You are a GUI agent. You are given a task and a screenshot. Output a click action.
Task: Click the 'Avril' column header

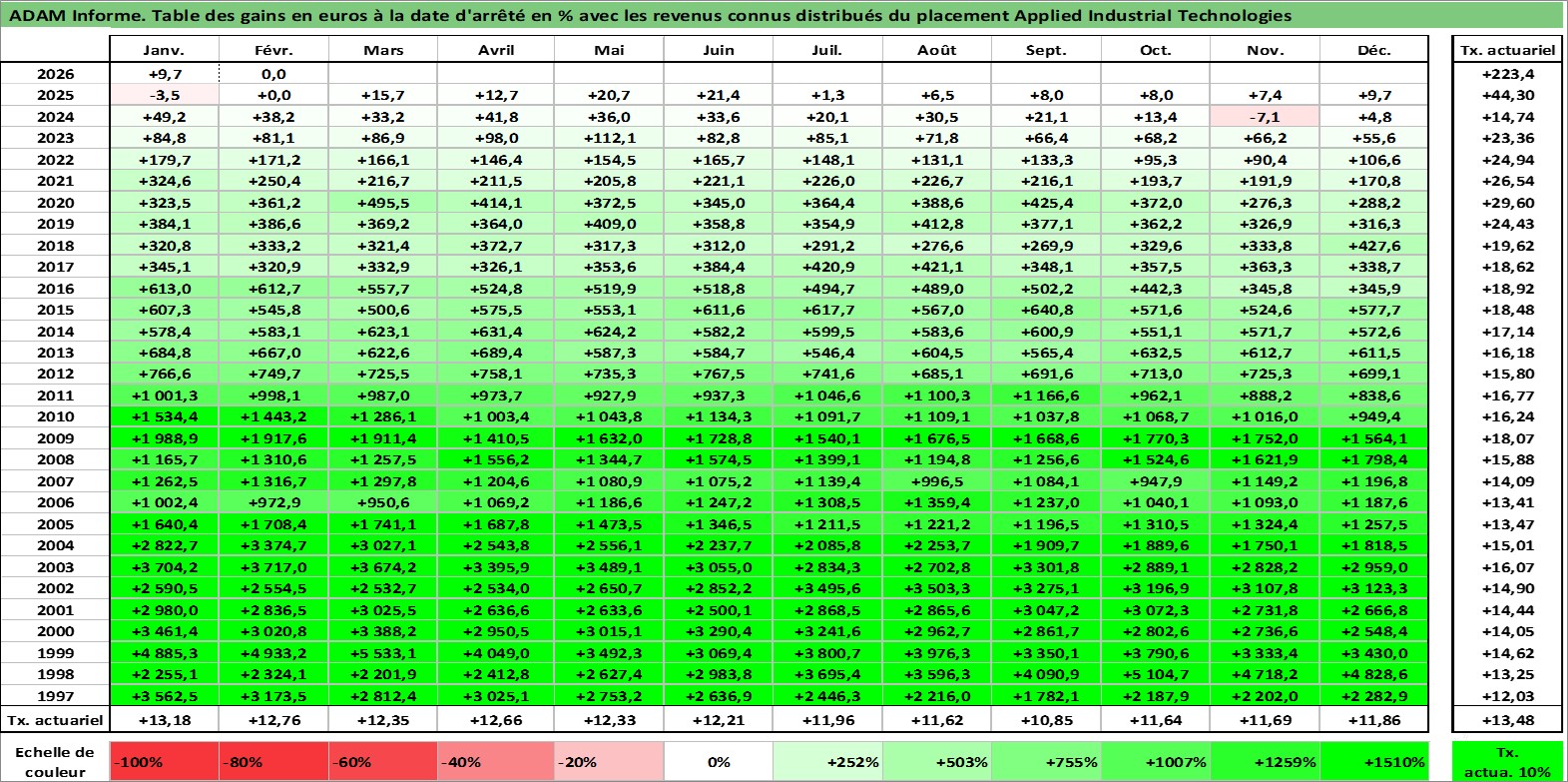(496, 50)
